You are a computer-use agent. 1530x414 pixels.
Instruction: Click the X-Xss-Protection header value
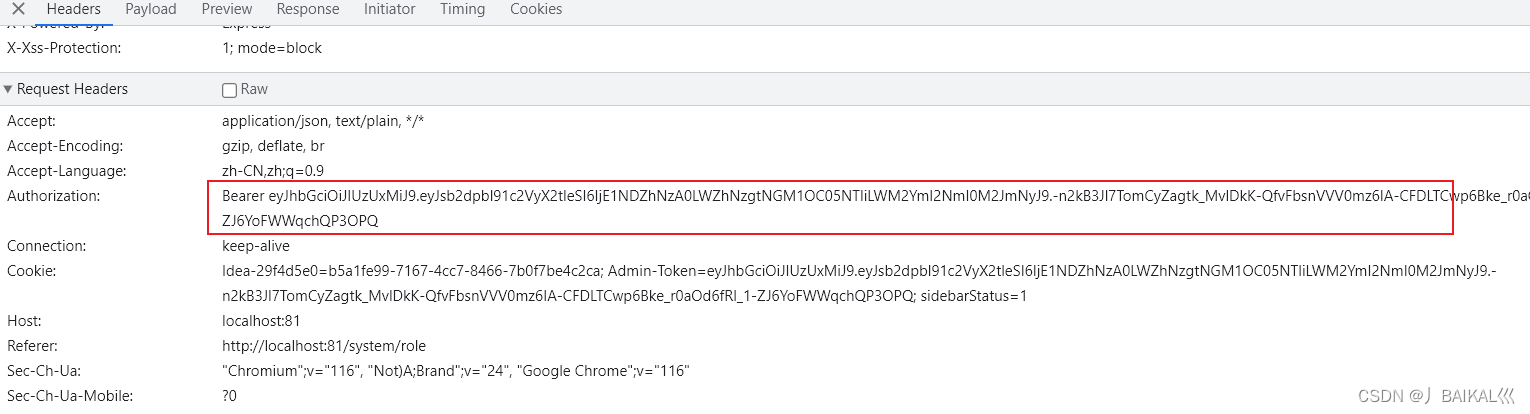pos(272,48)
